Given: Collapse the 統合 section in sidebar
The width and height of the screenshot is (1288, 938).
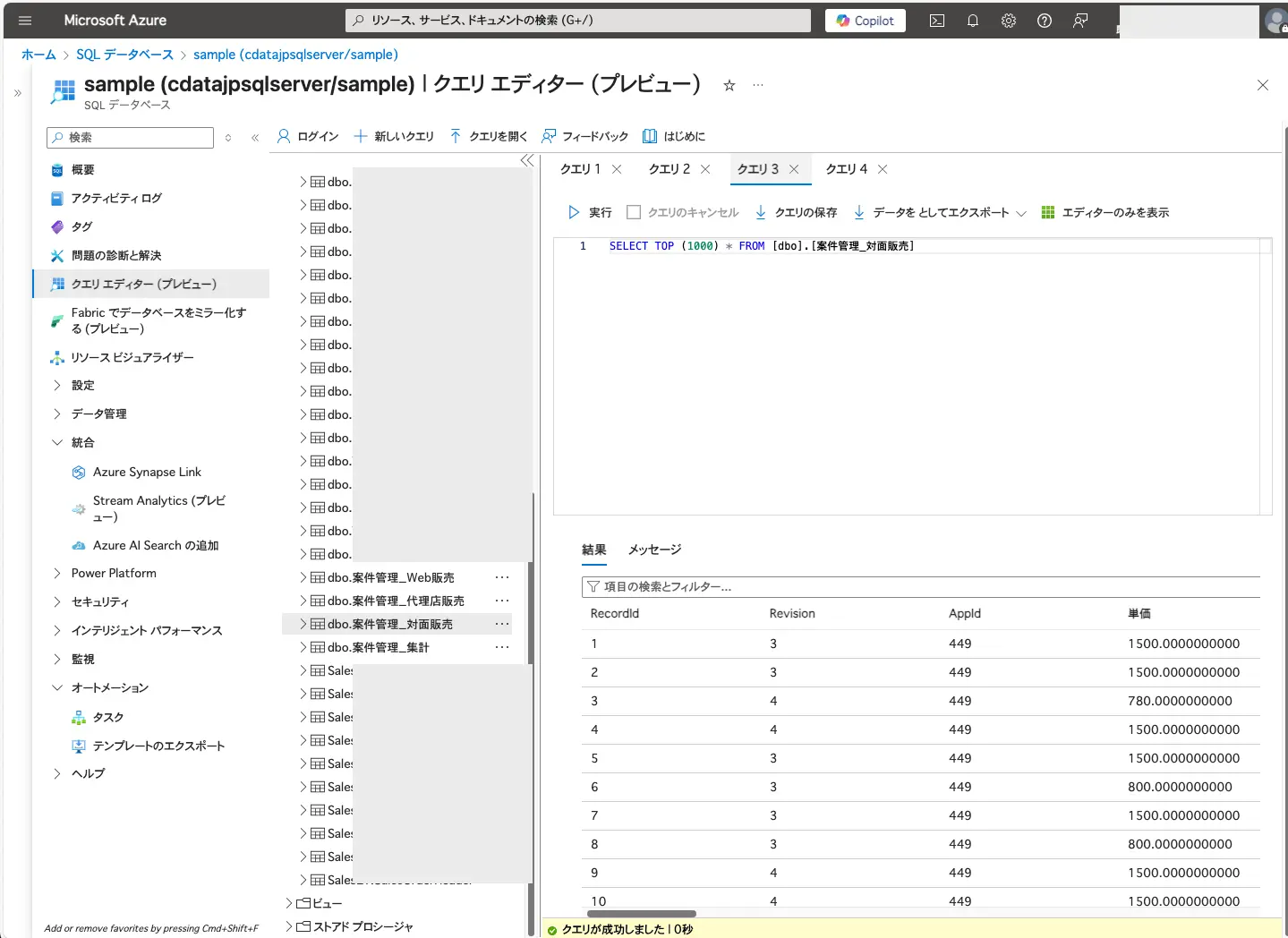Looking at the screenshot, I should pos(57,442).
